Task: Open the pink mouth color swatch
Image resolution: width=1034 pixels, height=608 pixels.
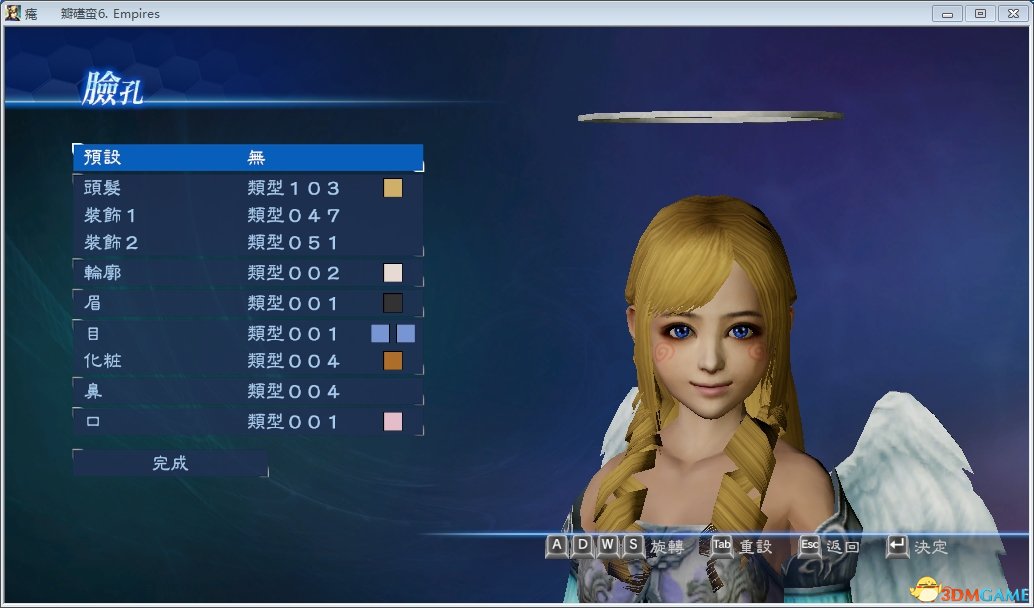Action: click(x=393, y=421)
